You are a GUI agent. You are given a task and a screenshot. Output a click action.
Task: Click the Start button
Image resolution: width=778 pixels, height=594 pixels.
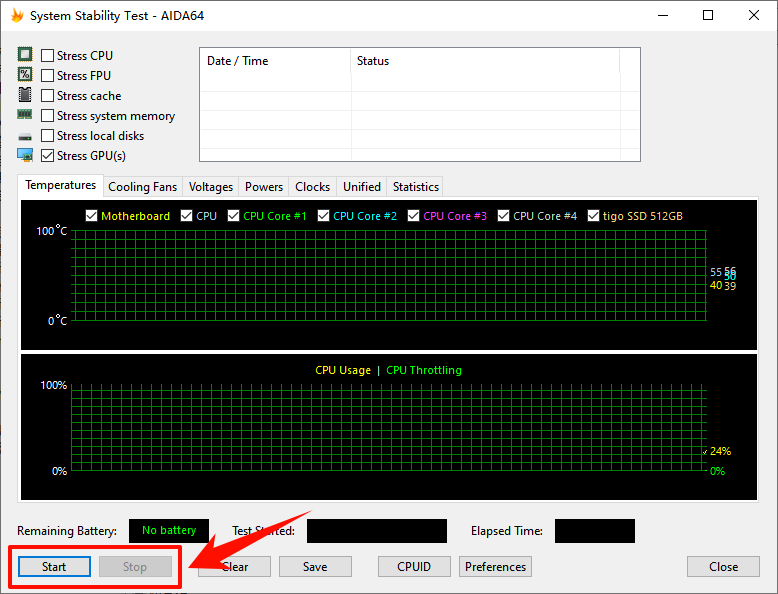coord(54,567)
